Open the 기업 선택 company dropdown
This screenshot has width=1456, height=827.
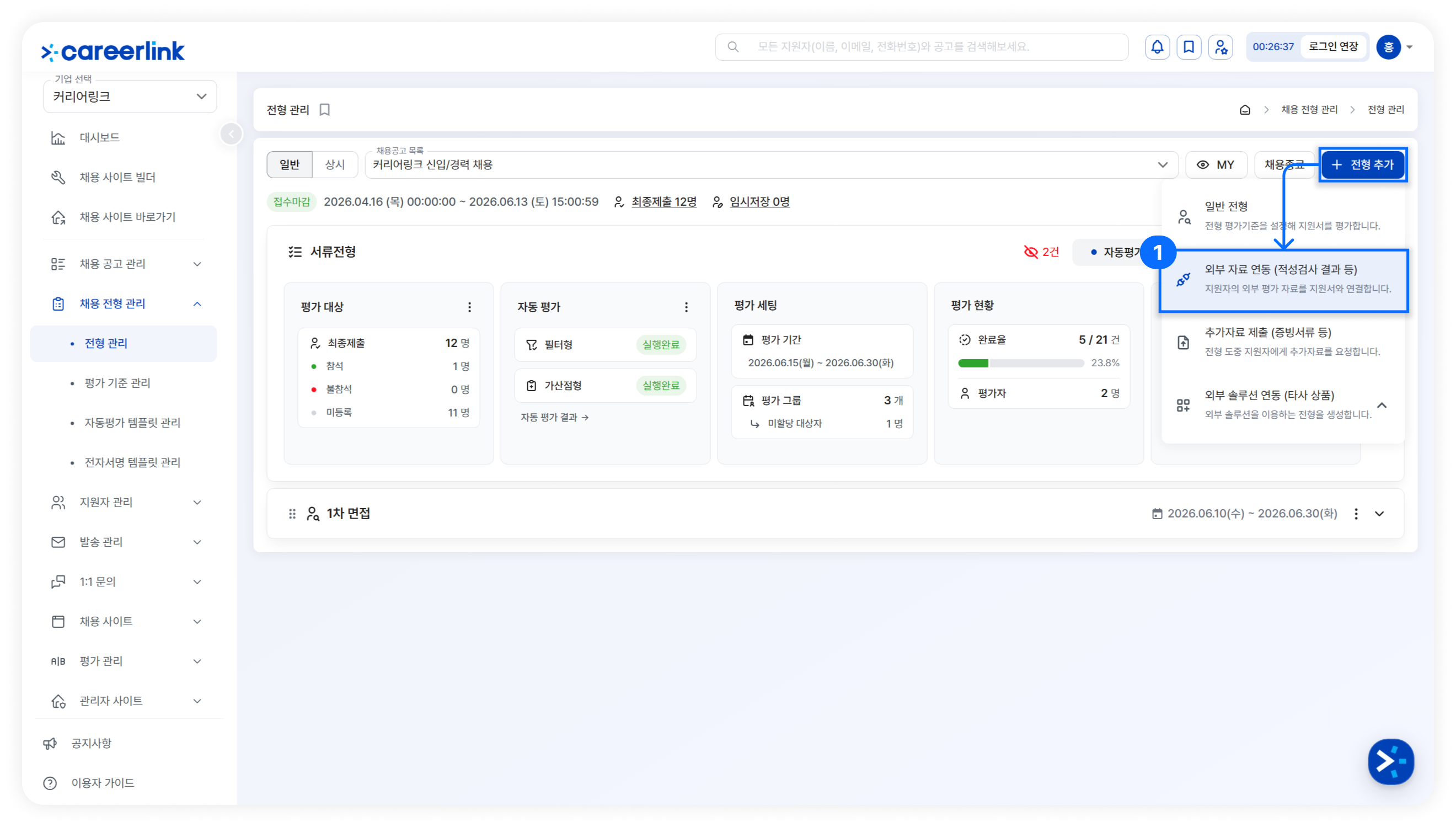tap(130, 96)
